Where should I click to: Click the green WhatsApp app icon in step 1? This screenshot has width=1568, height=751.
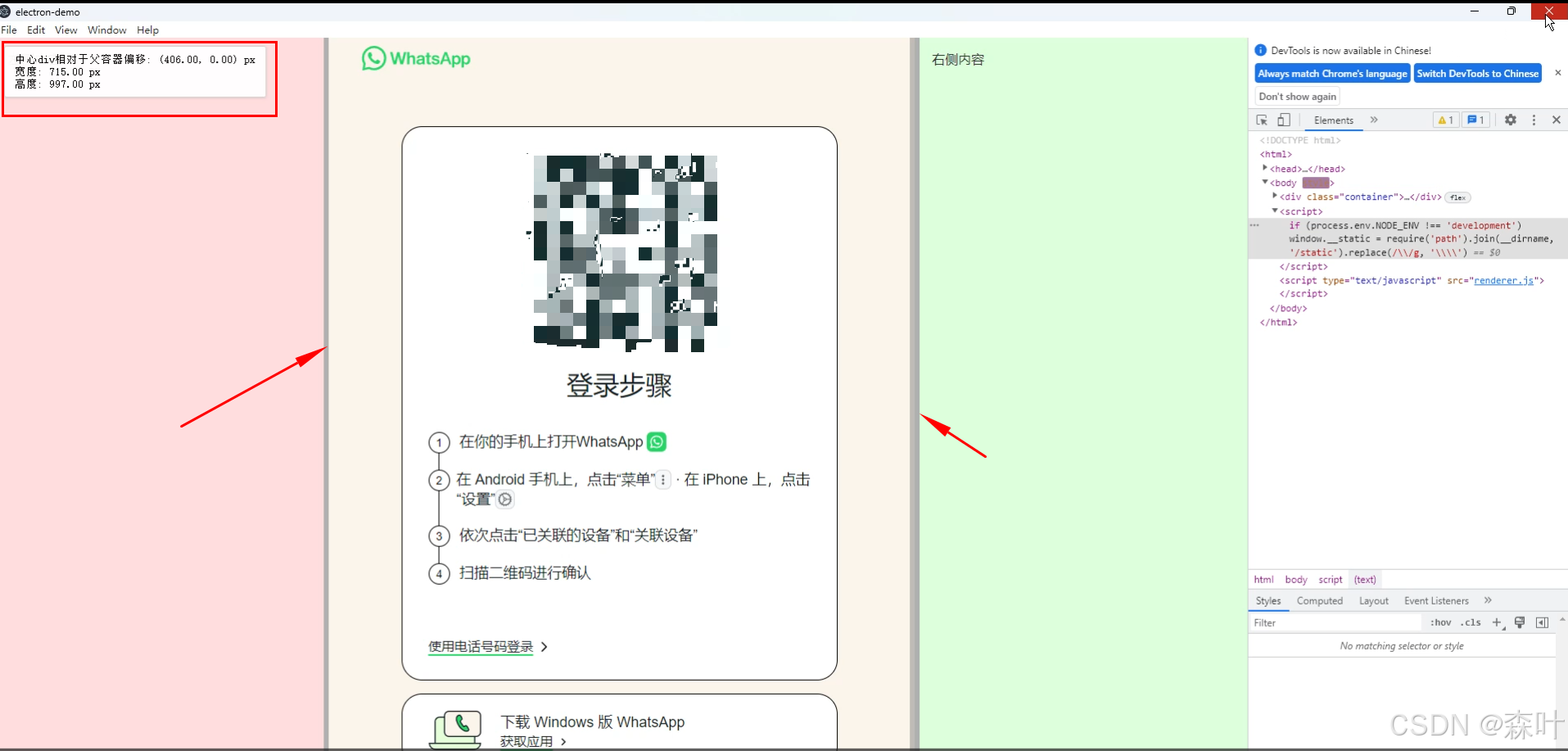(657, 441)
